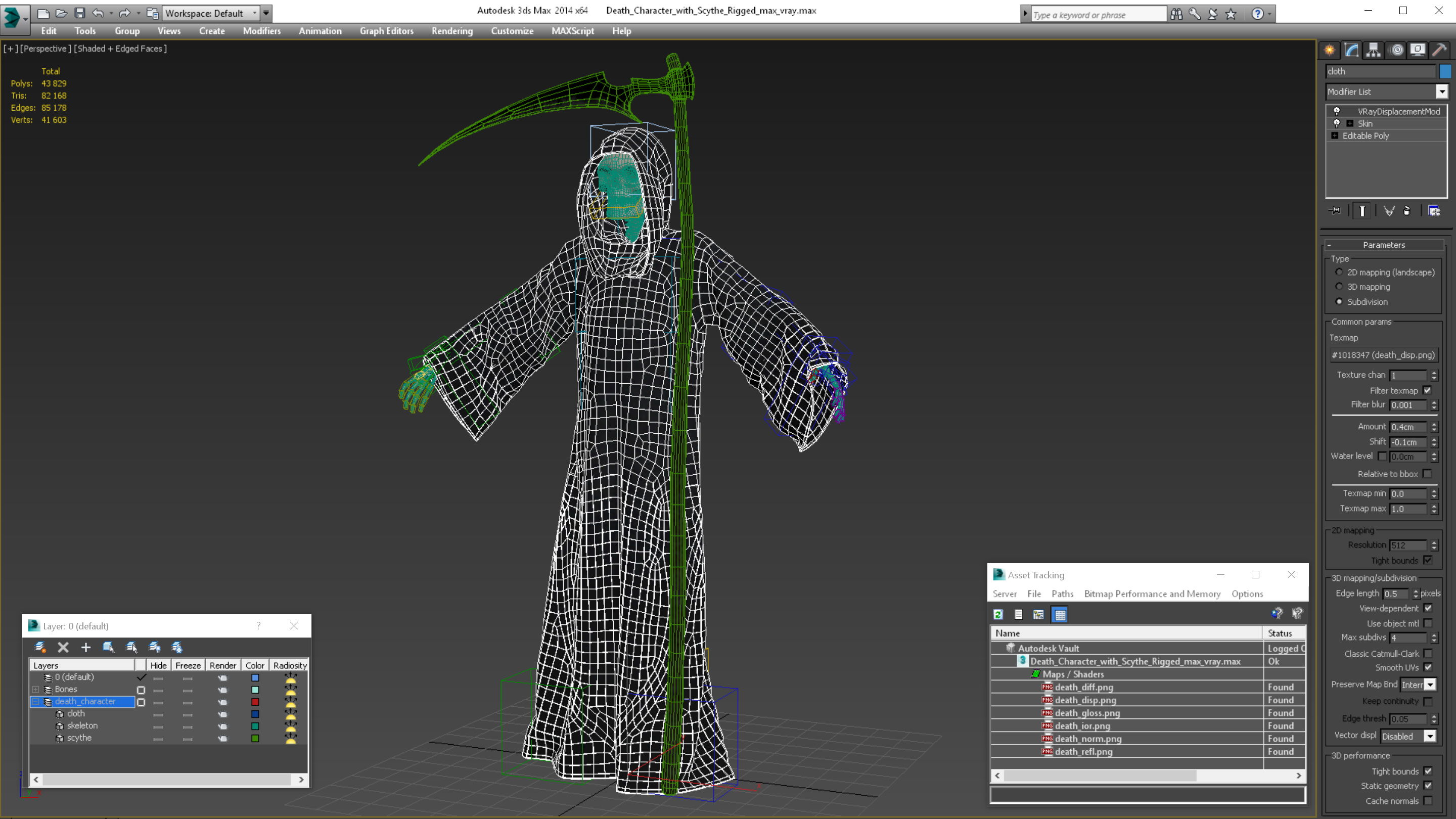Viewport: 1456px width, 819px height.
Task: Open the Modifier List dropdown
Action: click(1442, 92)
